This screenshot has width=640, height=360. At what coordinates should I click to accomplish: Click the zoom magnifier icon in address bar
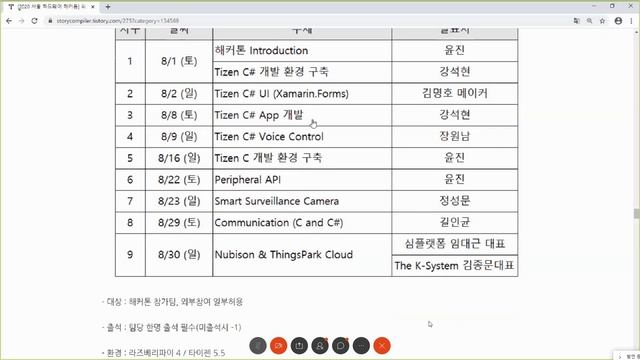[x=589, y=21]
